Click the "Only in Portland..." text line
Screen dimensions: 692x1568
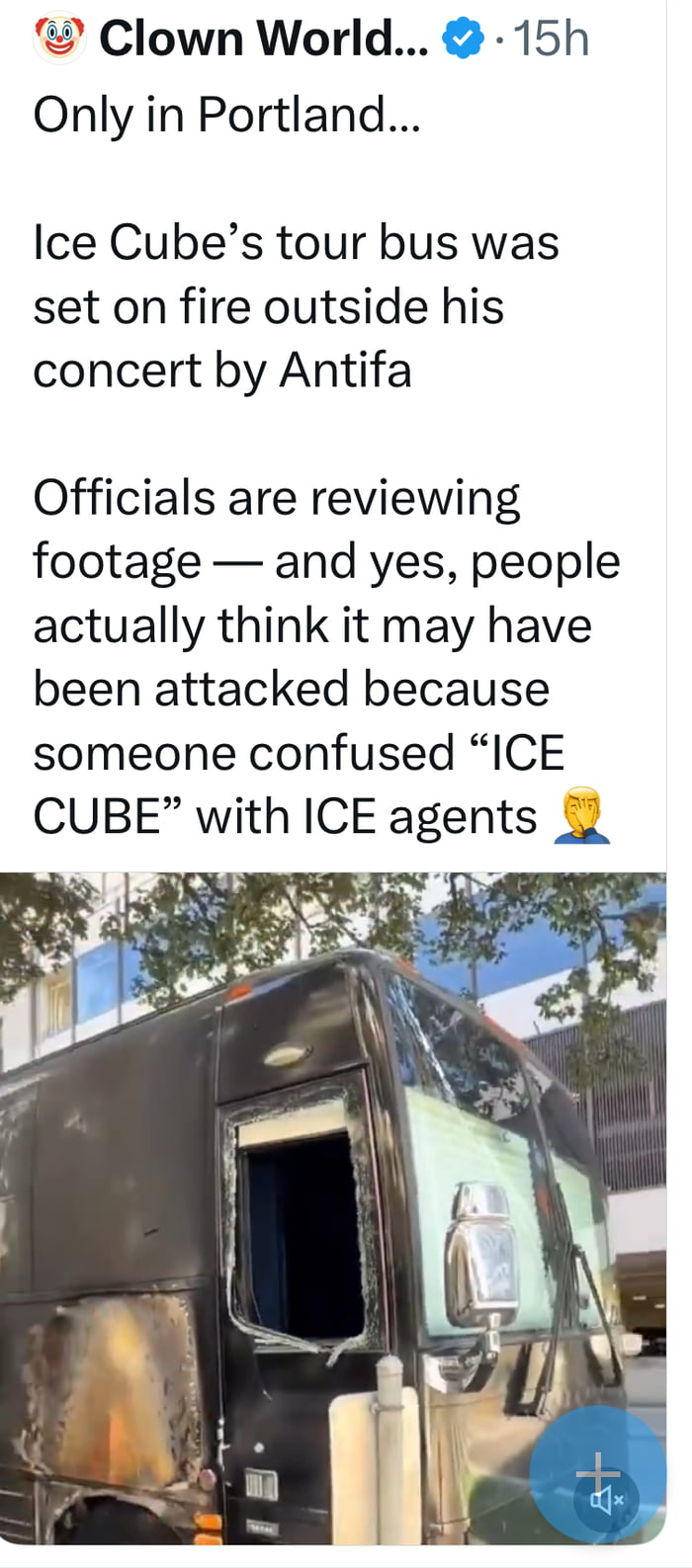coord(227,115)
